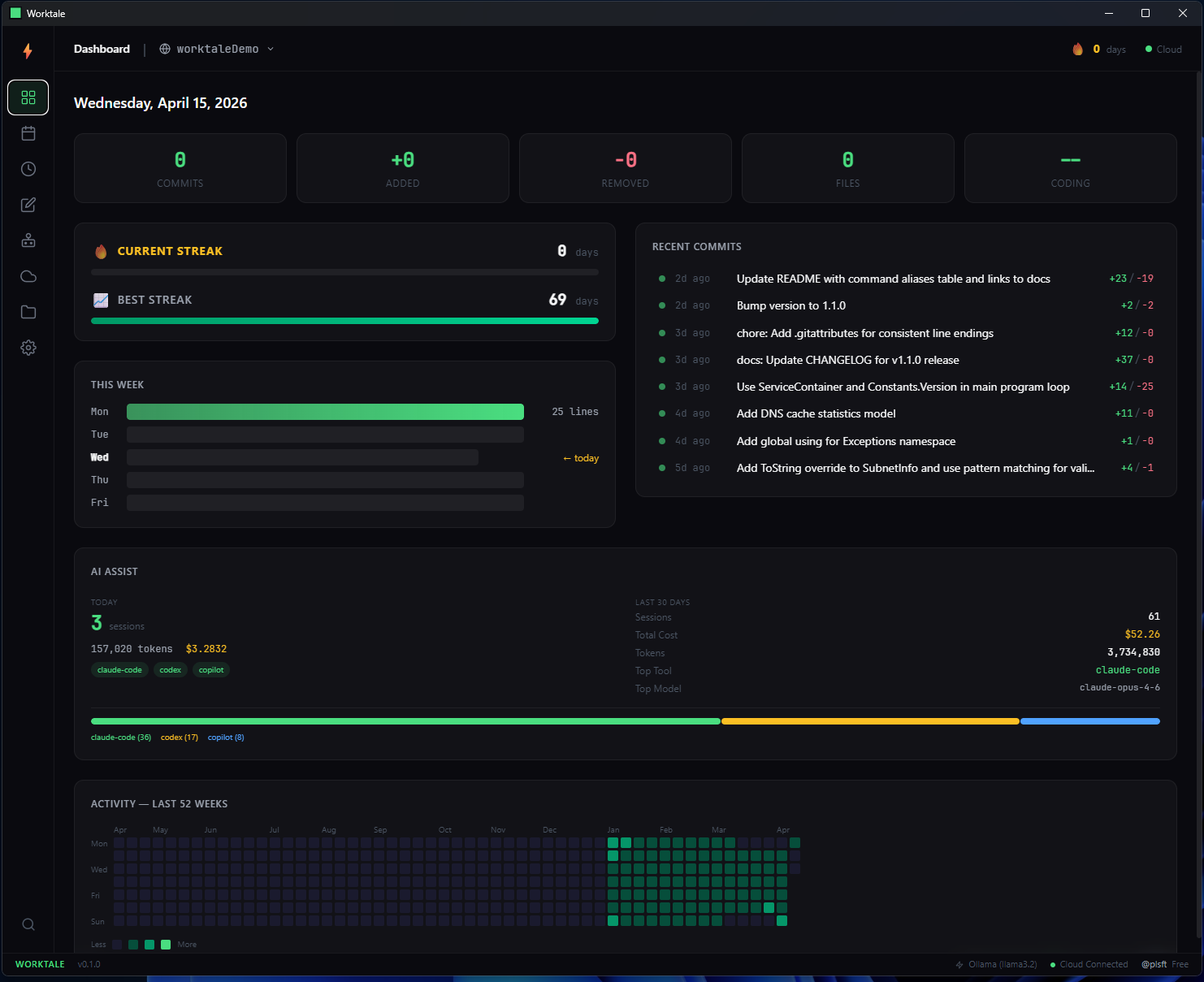1204x982 pixels.
Task: Select the codex tag chip
Action: (170, 669)
